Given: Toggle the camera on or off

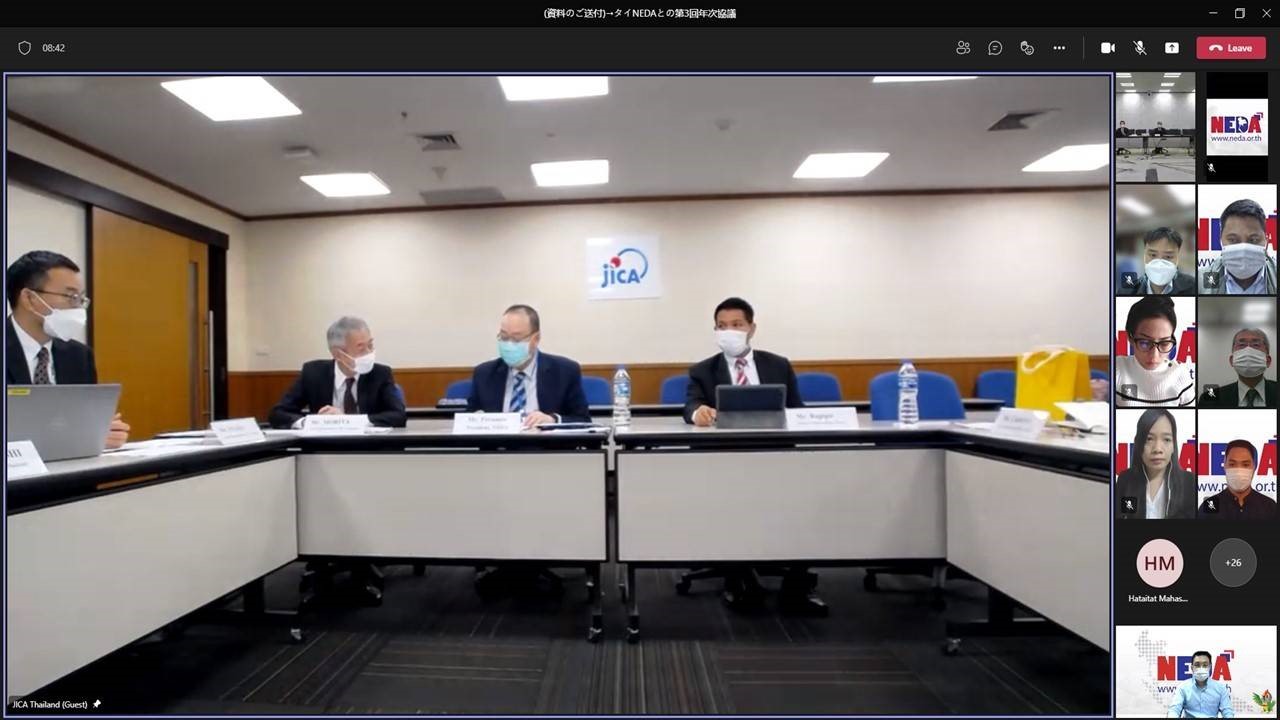Looking at the screenshot, I should pos(1108,48).
